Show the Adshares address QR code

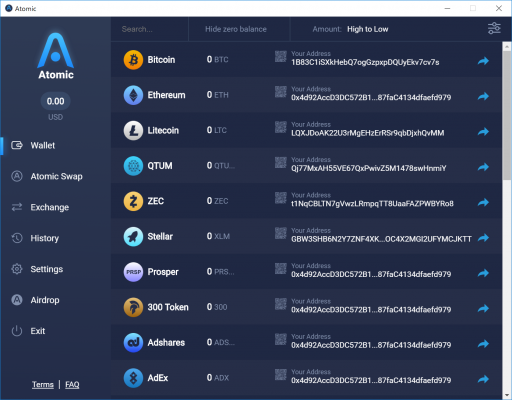281,339
